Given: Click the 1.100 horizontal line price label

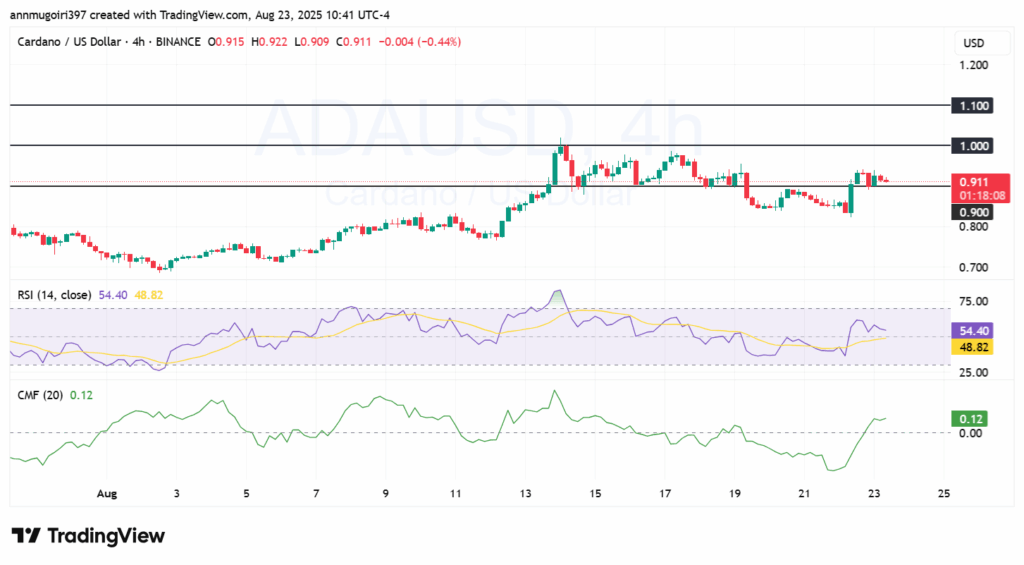Looking at the screenshot, I should (x=972, y=106).
